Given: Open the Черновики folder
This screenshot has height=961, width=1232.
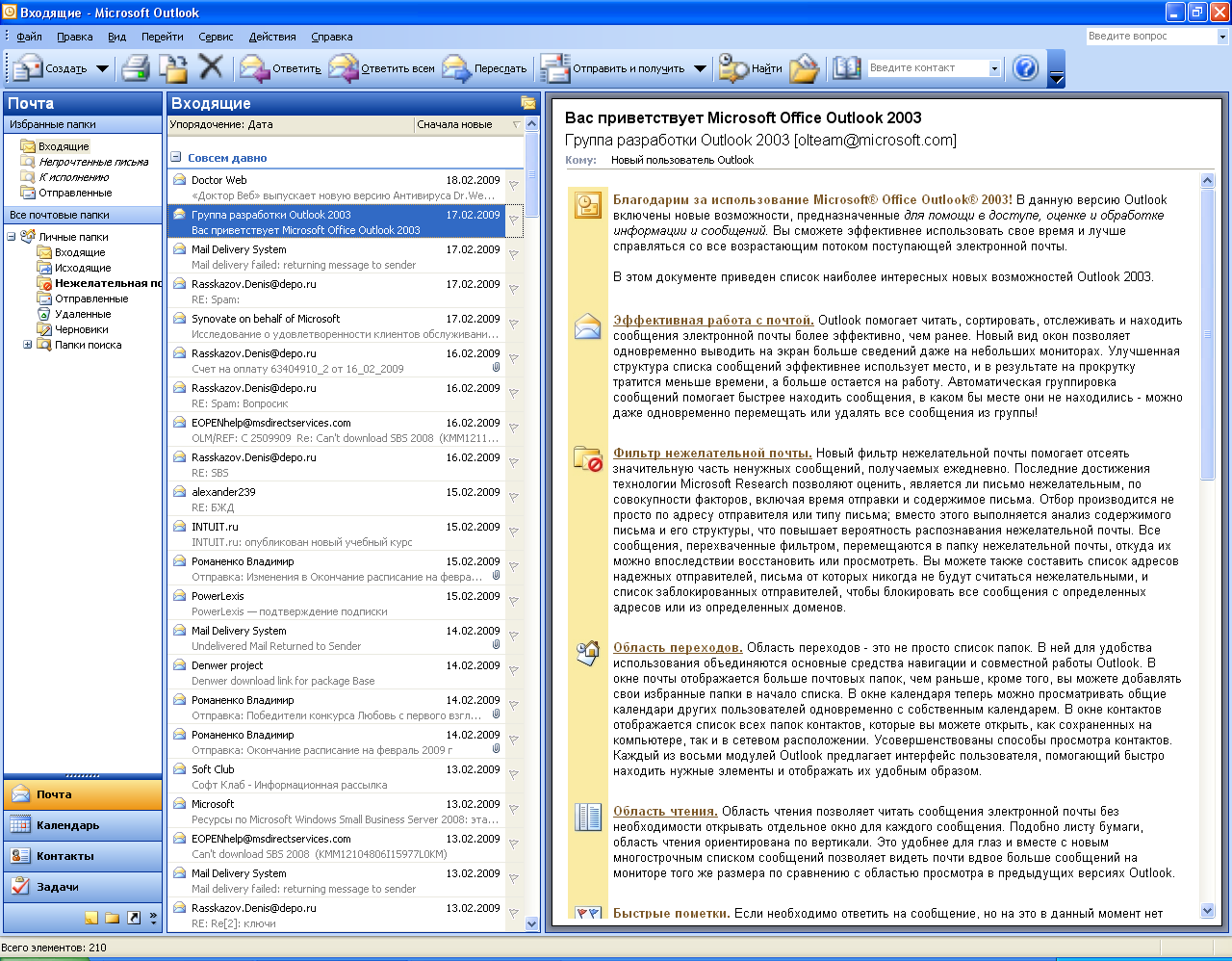Looking at the screenshot, I should 81,329.
